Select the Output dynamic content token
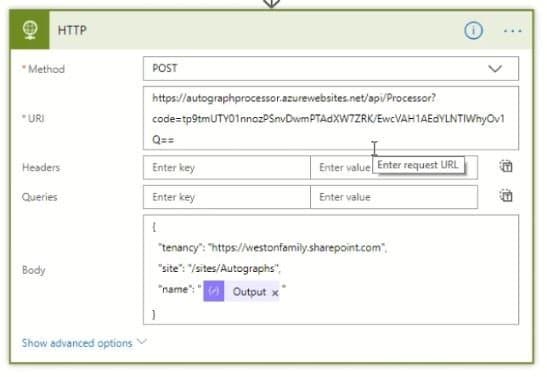Viewport: 547px width, 377px height. (x=241, y=292)
